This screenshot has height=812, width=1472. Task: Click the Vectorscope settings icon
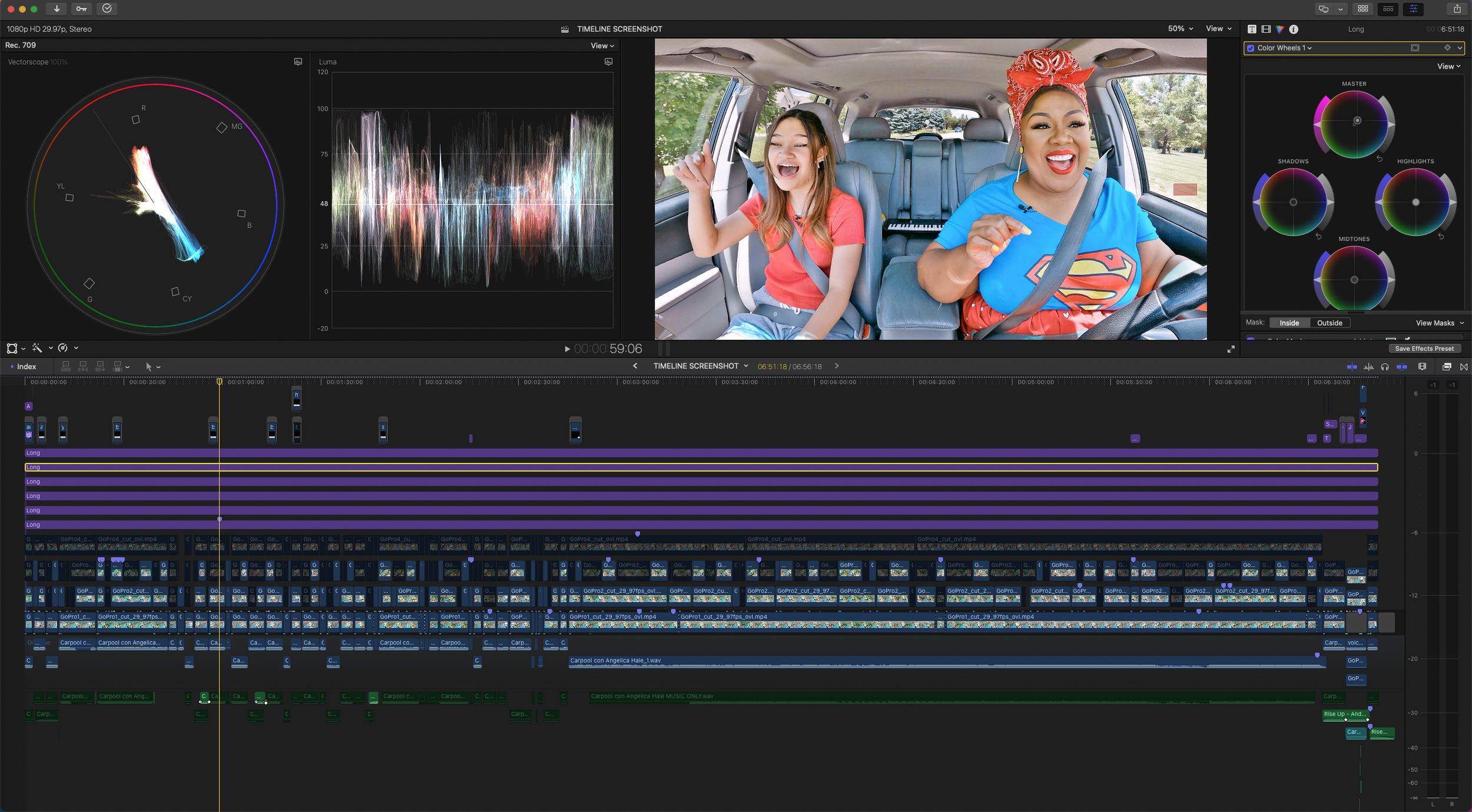[298, 62]
